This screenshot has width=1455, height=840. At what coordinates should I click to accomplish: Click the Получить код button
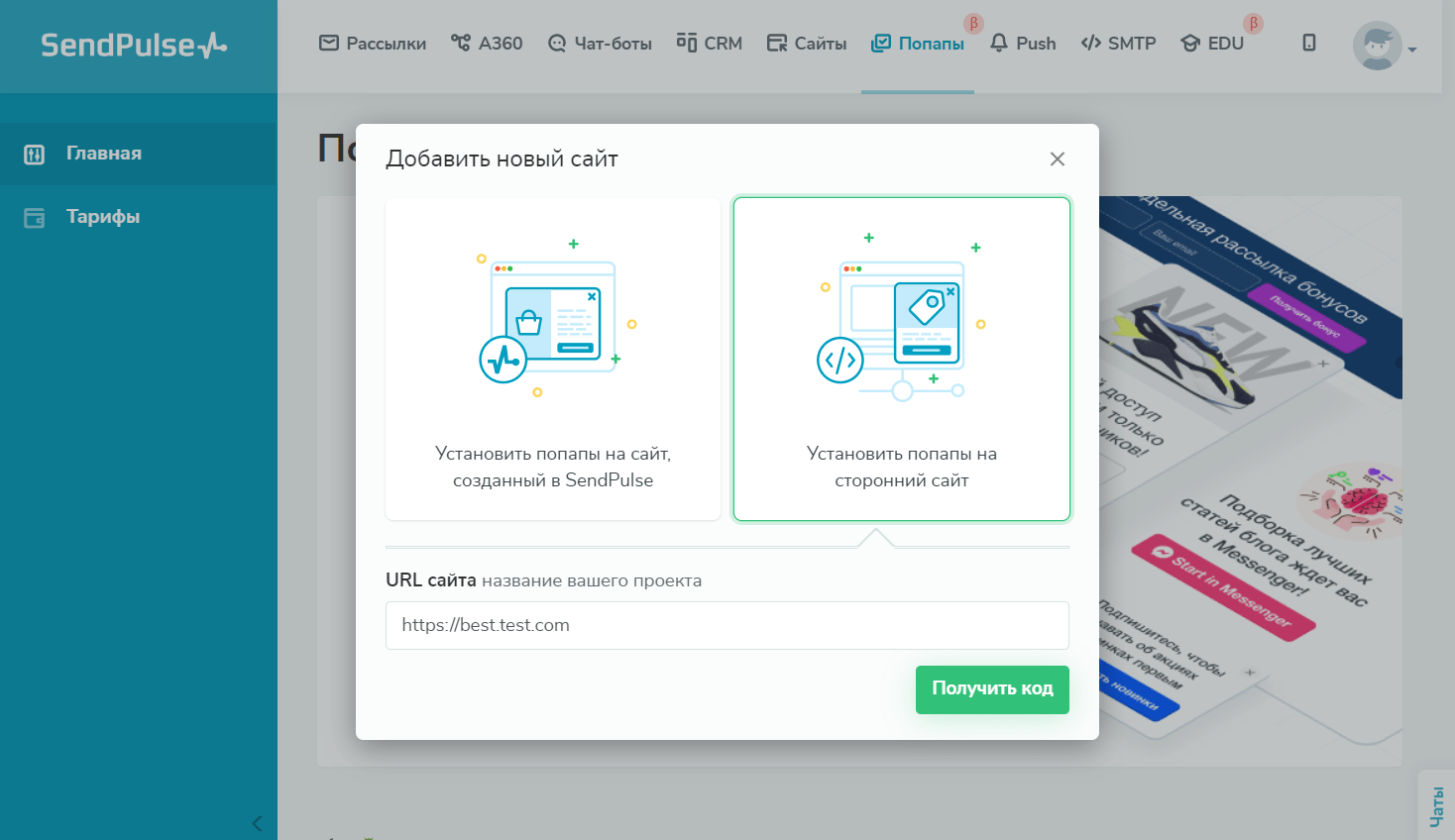click(992, 689)
